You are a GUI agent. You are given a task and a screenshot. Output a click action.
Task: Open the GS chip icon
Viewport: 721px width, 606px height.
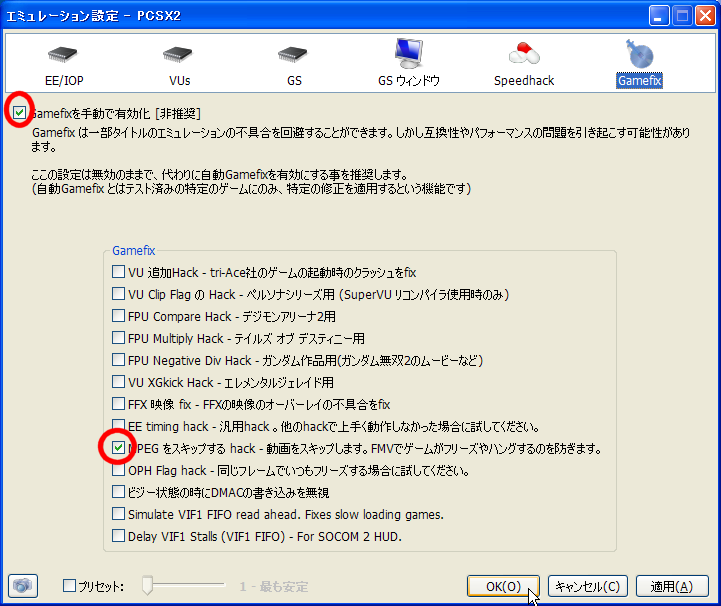coord(293,55)
